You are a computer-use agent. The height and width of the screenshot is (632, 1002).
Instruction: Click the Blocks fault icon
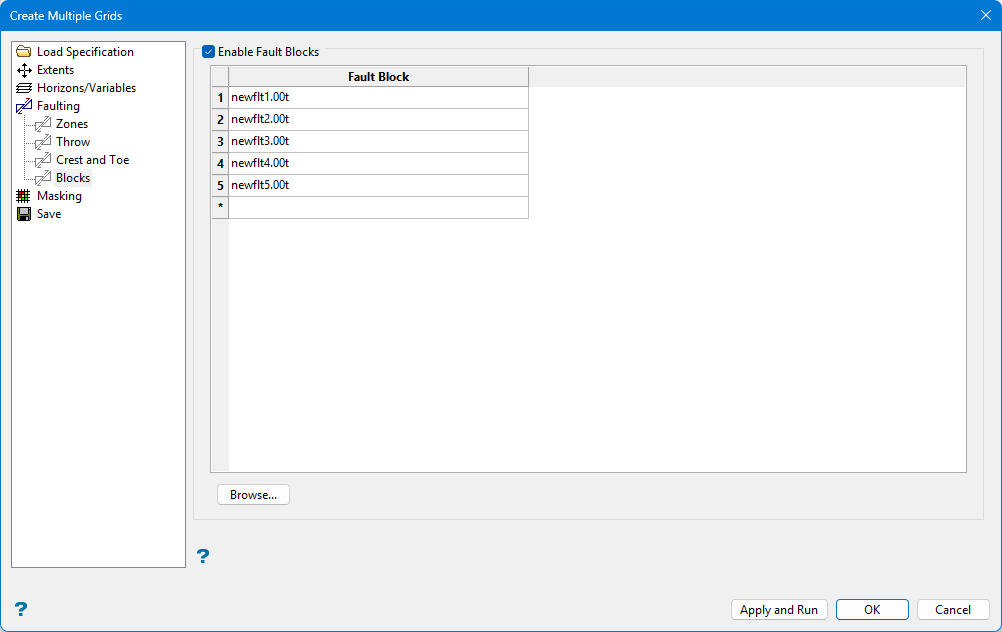[43, 178]
